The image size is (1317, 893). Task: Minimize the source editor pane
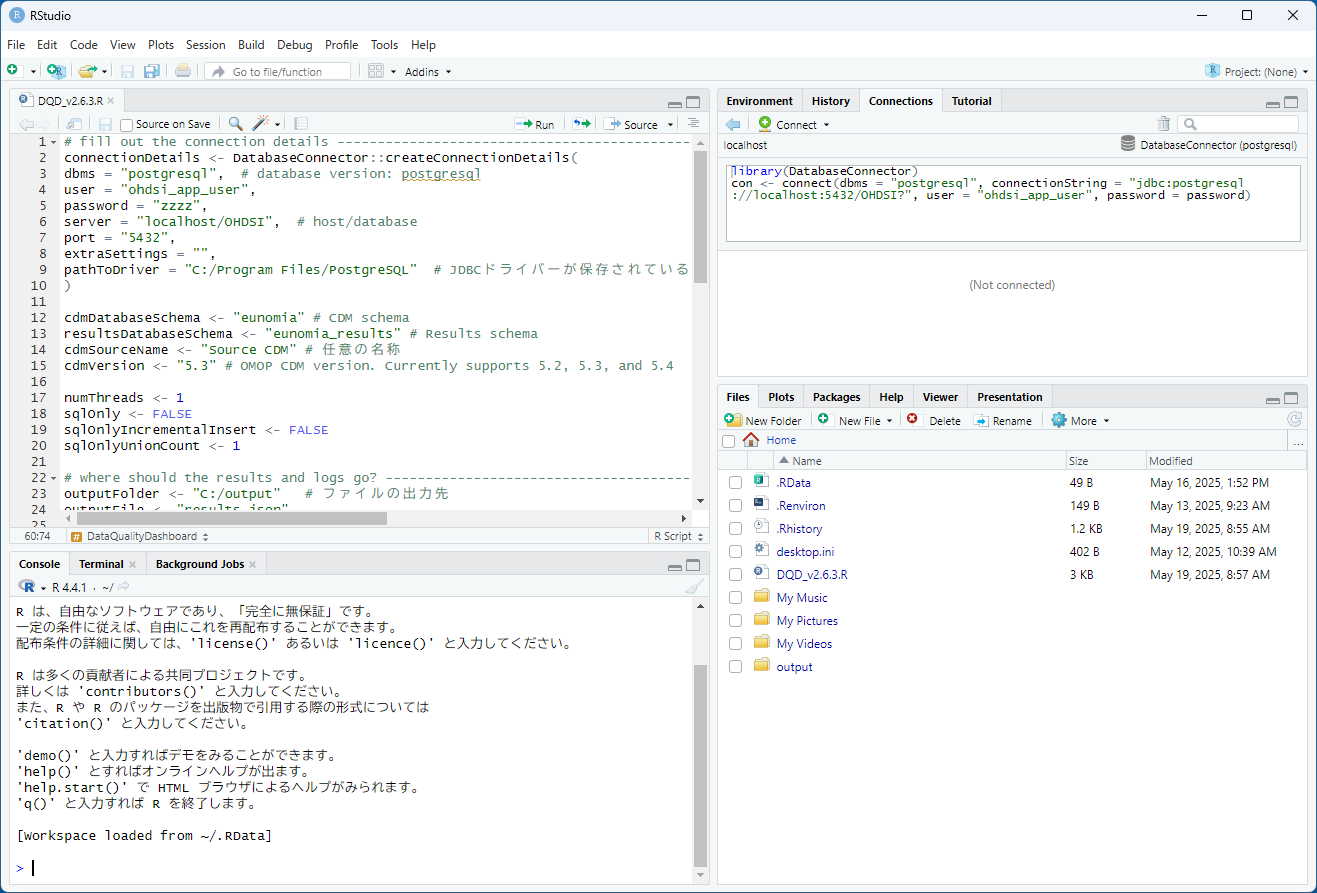click(x=676, y=103)
